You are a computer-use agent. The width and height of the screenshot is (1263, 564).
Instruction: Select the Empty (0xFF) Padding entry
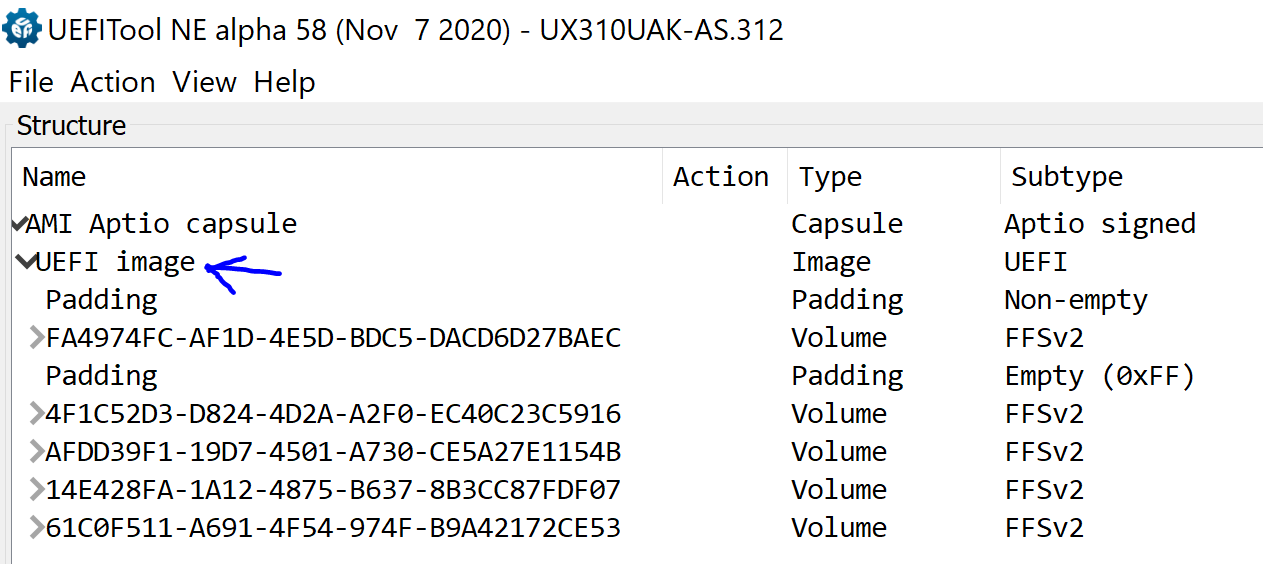[x=101, y=376]
